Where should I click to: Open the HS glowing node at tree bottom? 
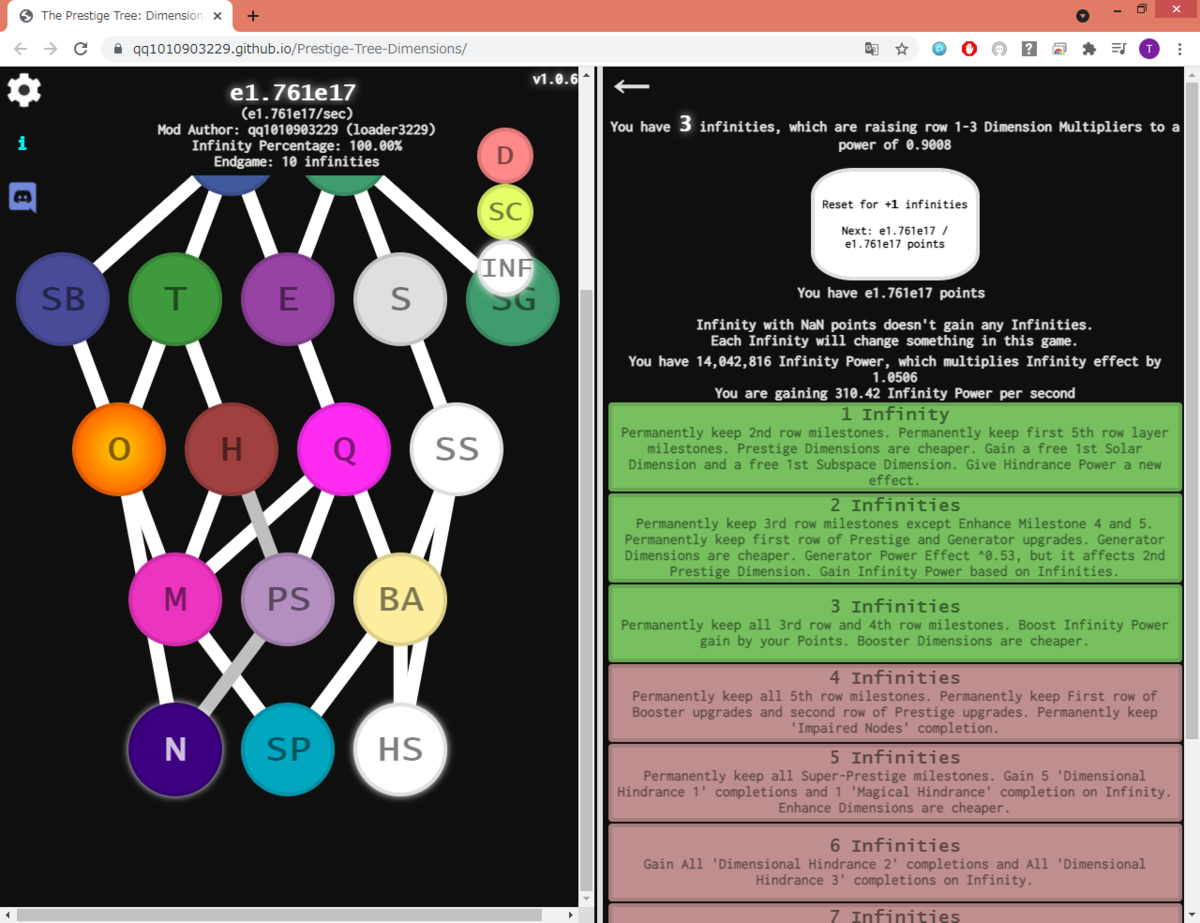pos(399,749)
